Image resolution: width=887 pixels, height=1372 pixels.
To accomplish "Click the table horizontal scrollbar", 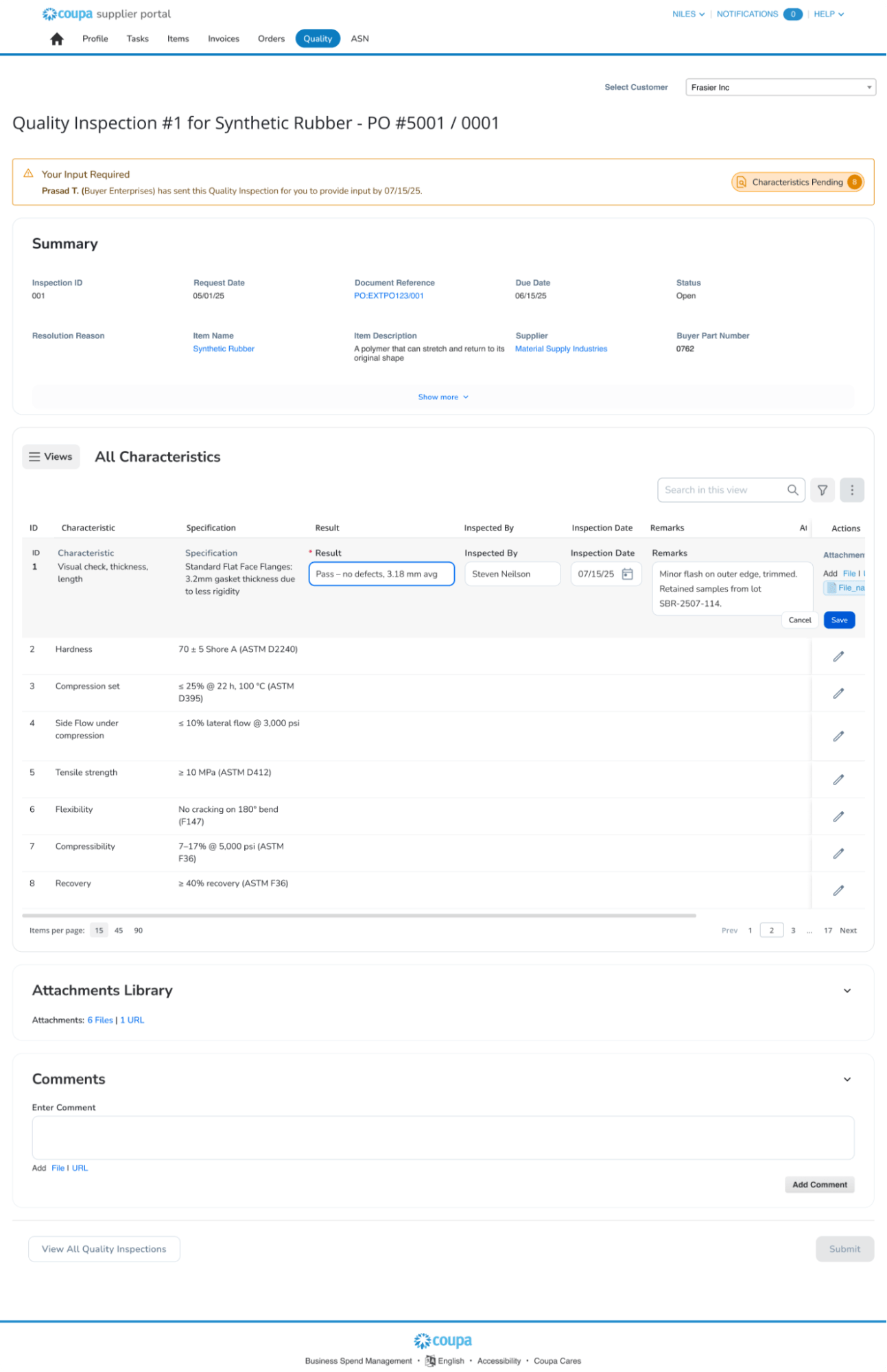I will coord(359,916).
